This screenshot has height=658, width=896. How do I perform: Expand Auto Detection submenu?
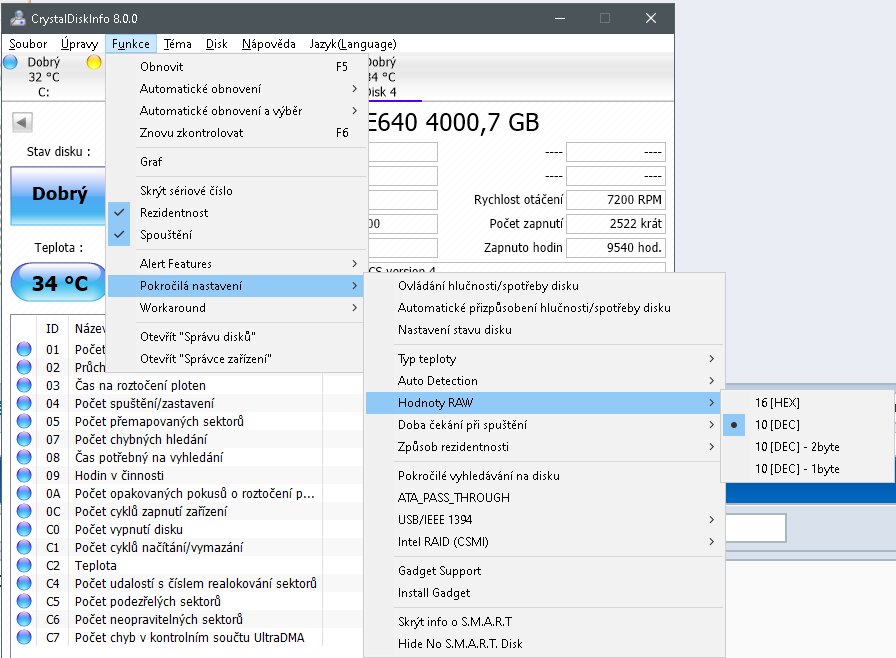[x=545, y=380]
